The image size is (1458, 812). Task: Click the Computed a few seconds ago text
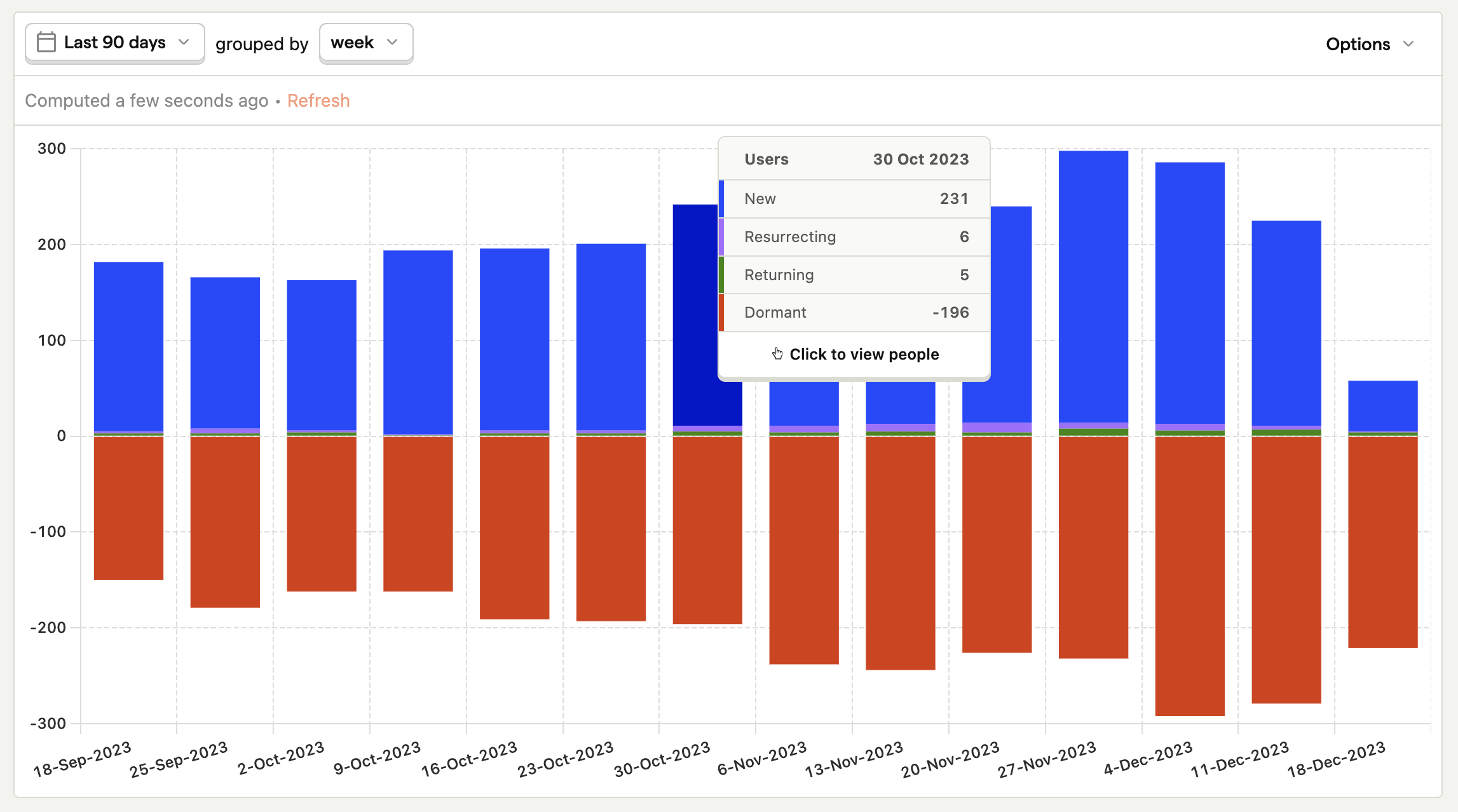pos(147,100)
